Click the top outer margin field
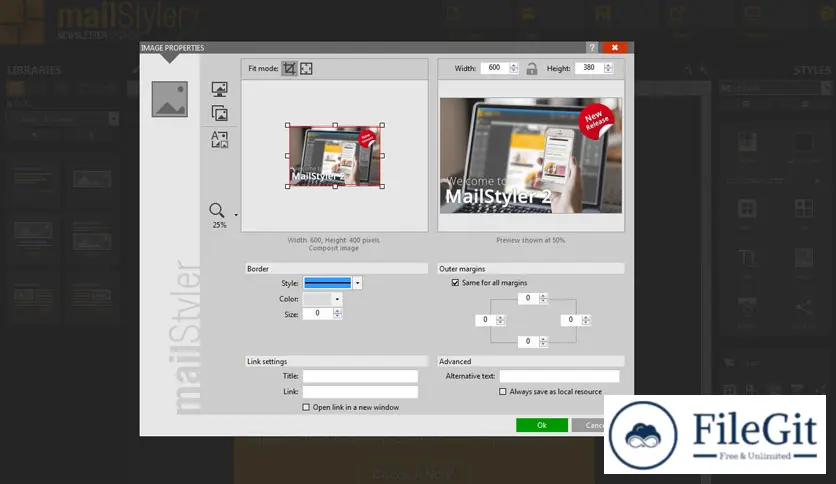This screenshot has height=484, width=836. (x=528, y=299)
